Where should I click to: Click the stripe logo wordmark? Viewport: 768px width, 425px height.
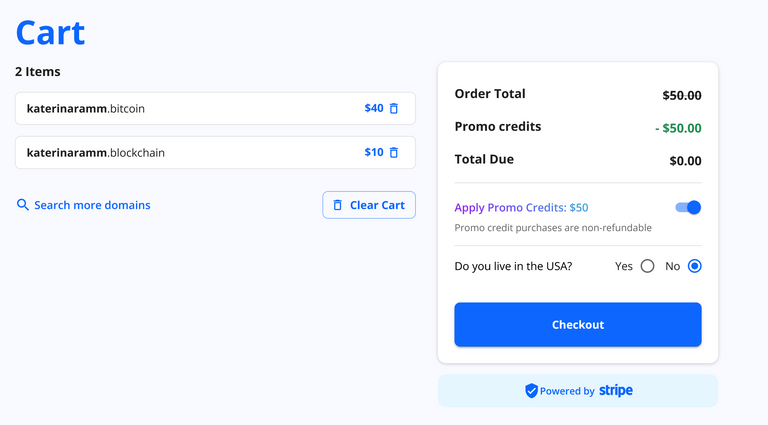click(616, 390)
